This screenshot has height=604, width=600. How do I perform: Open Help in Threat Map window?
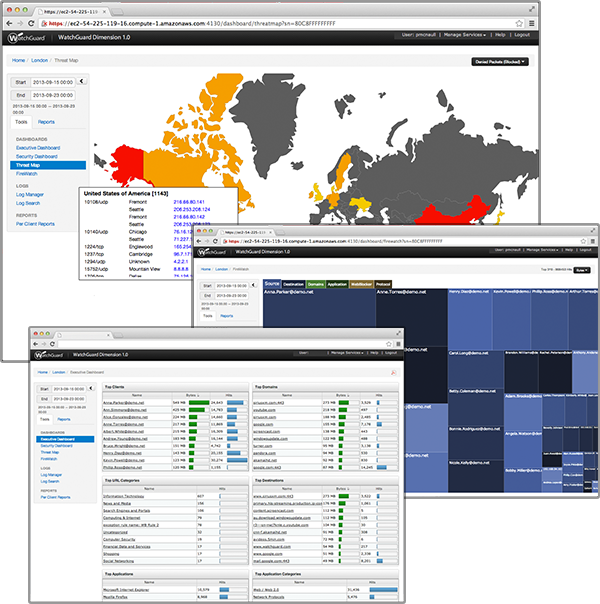(500, 35)
